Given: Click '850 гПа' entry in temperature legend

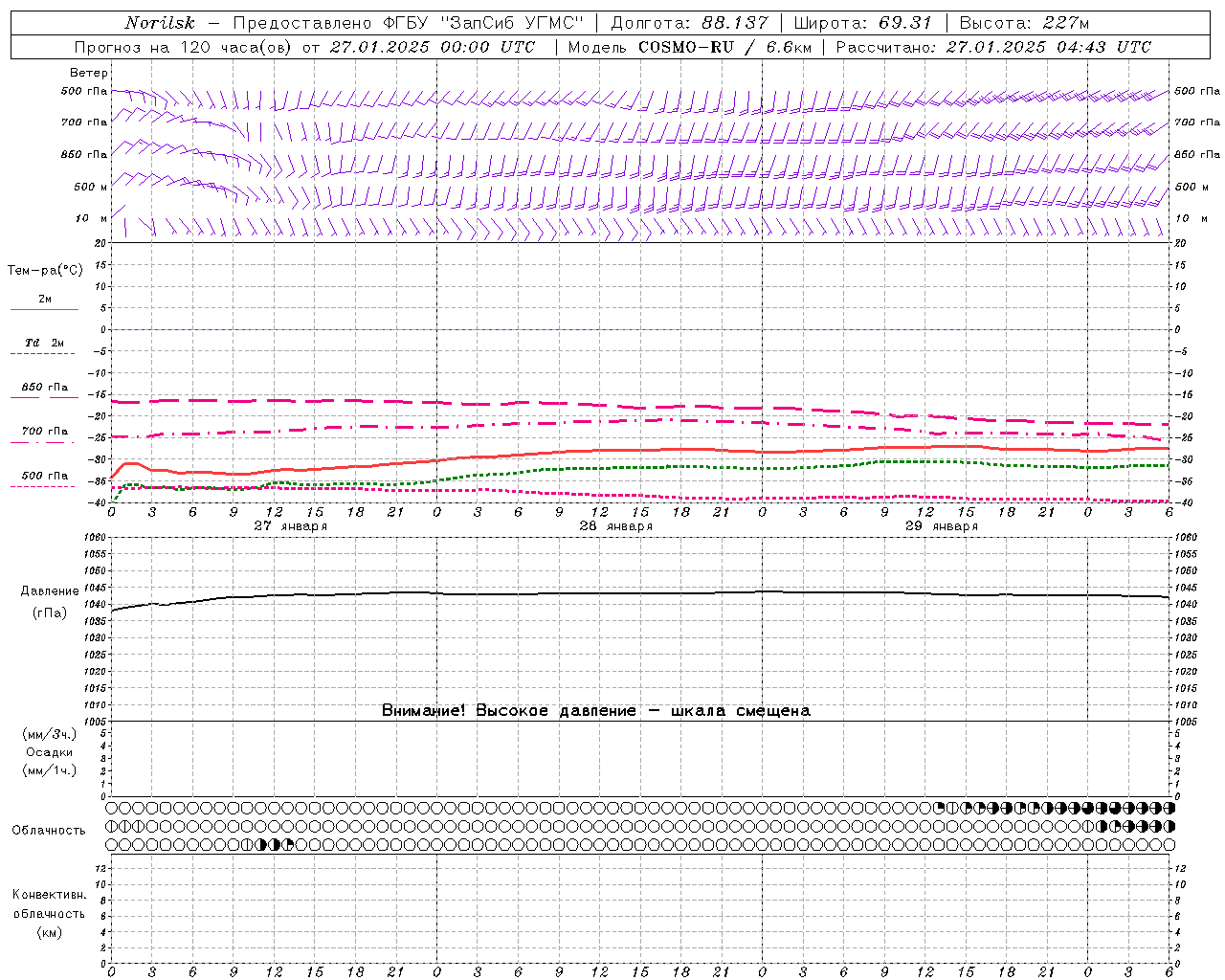Looking at the screenshot, I should click(45, 388).
